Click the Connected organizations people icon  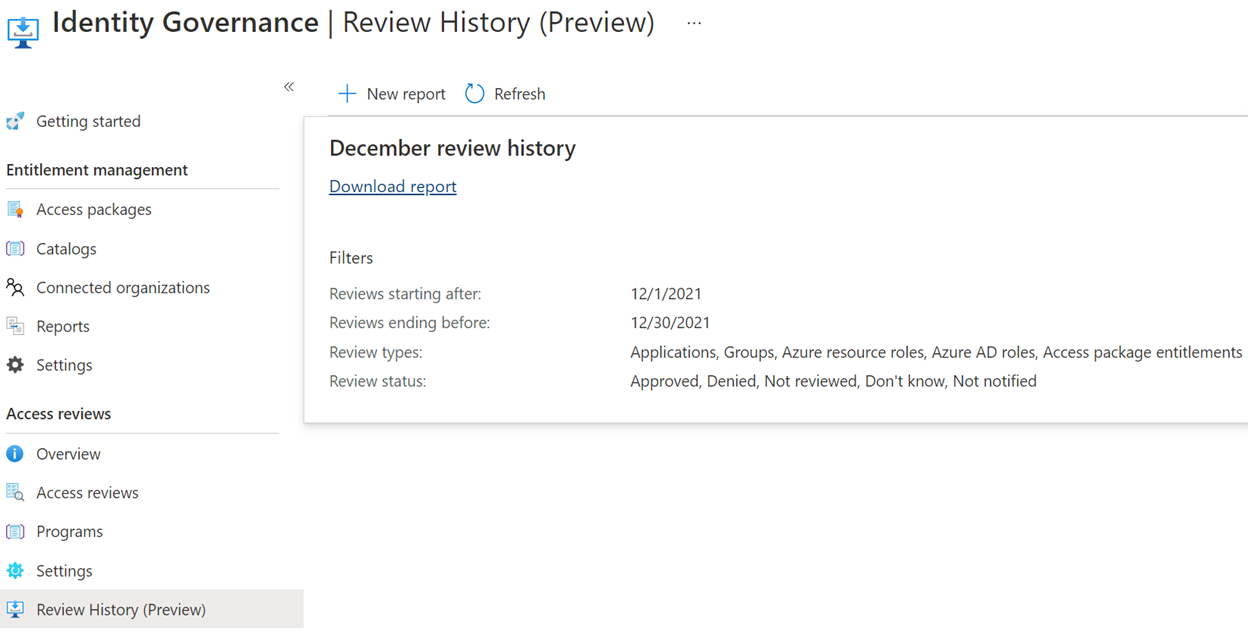pos(15,287)
